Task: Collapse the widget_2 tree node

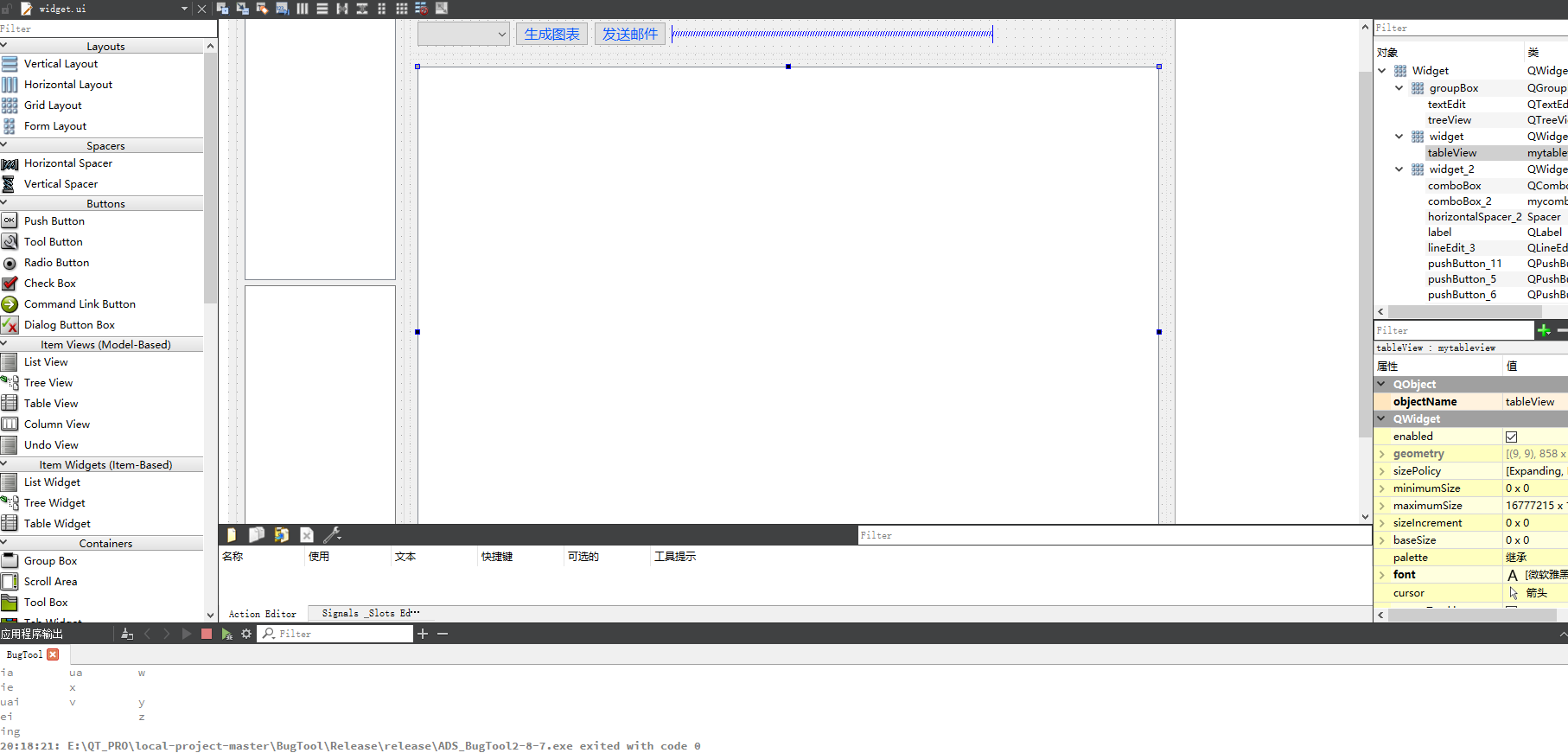Action: click(x=1399, y=169)
